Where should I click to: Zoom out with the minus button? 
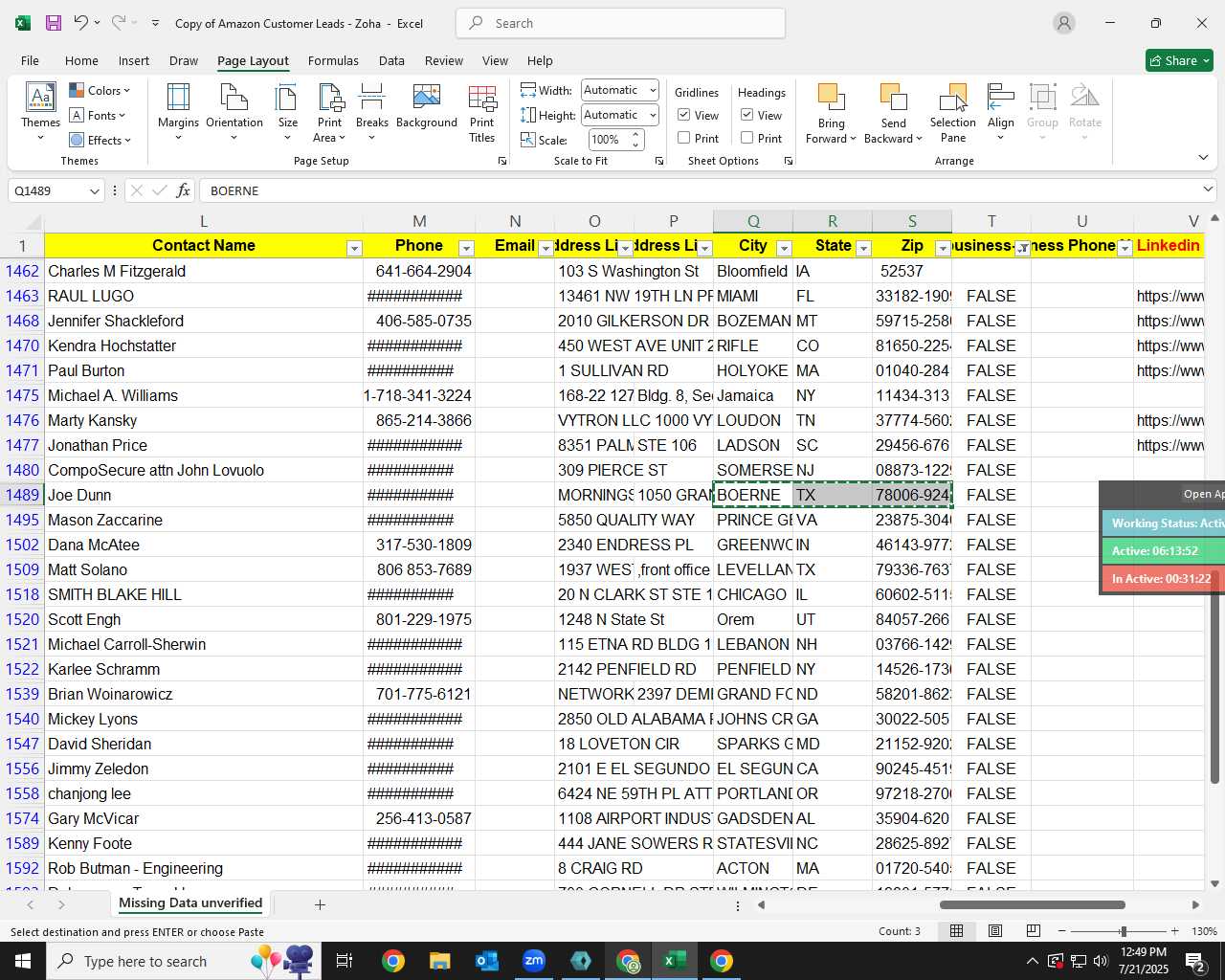1062,931
